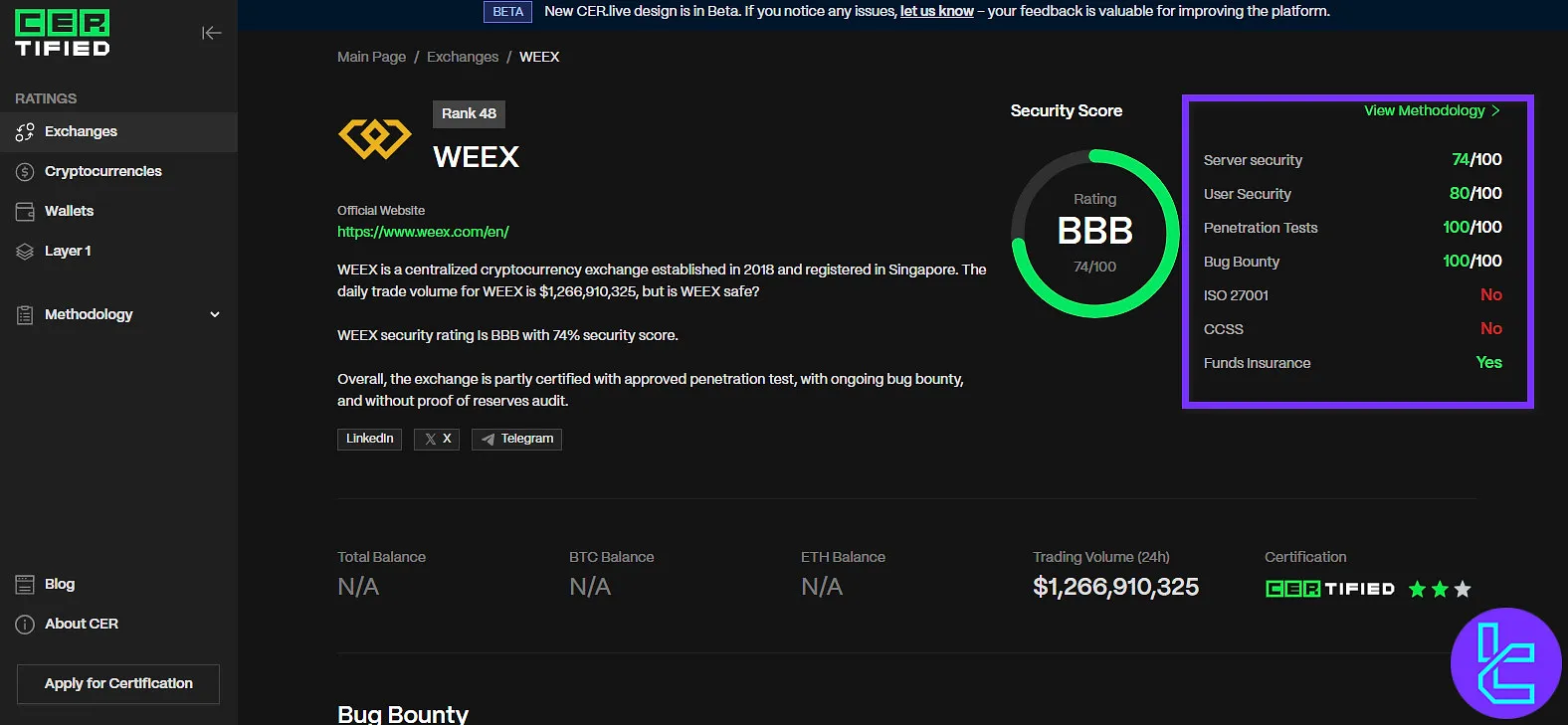
Task: Open the official WEEX website link
Action: (x=423, y=232)
